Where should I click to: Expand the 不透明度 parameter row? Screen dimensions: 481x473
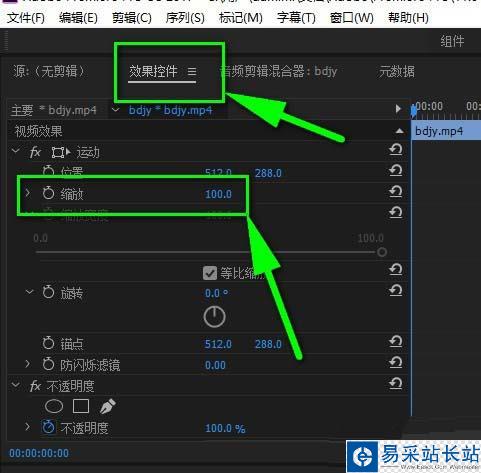28,426
